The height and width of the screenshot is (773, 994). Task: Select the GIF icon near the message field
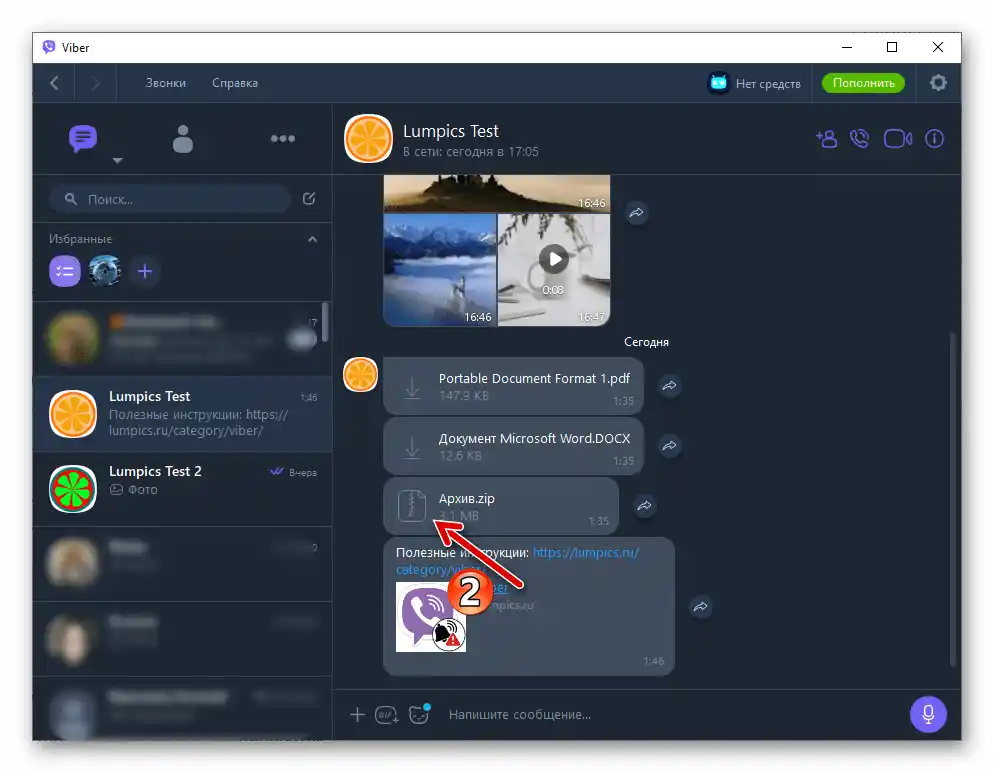point(387,715)
